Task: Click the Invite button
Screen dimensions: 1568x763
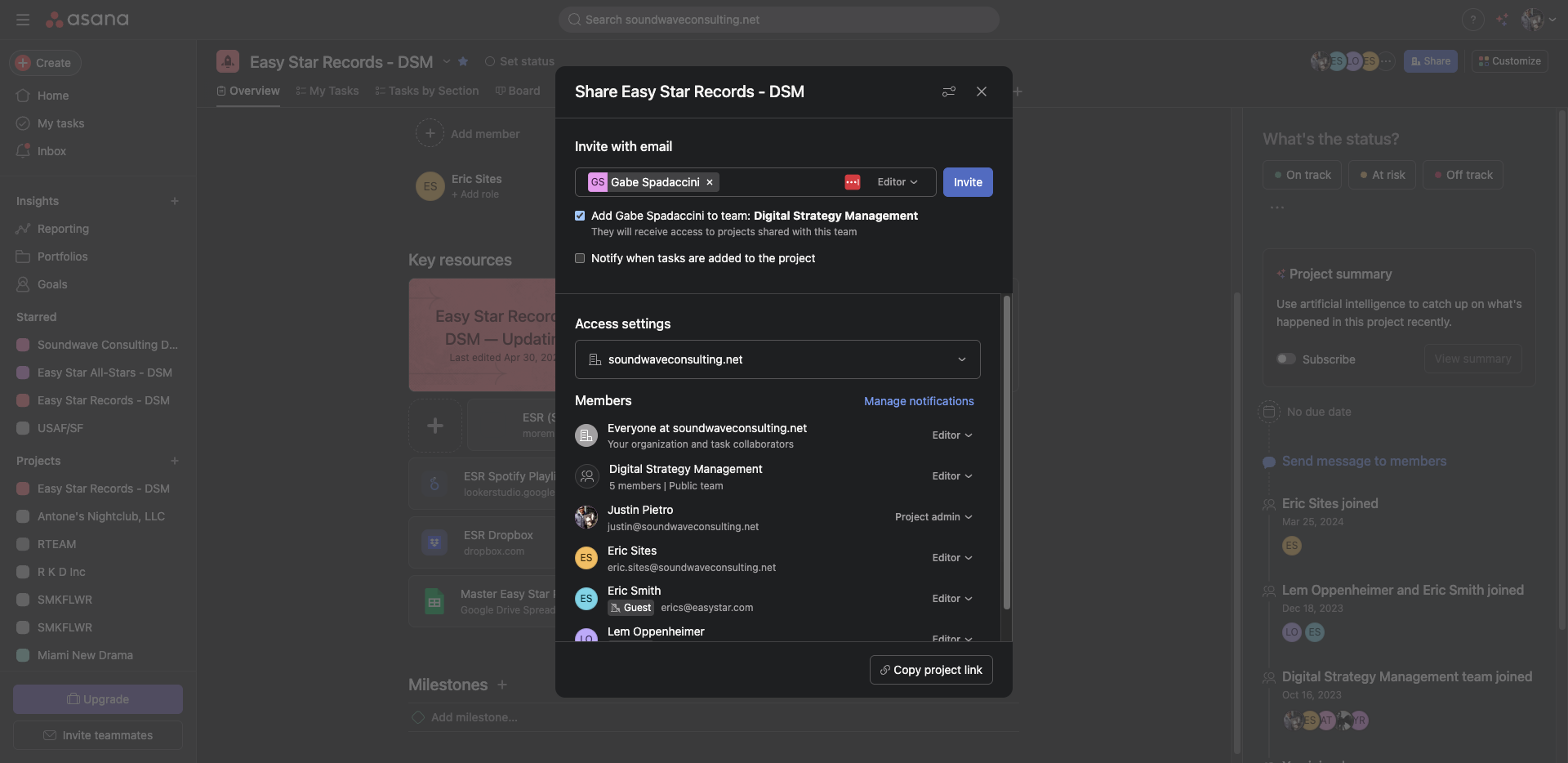Action: tap(968, 182)
